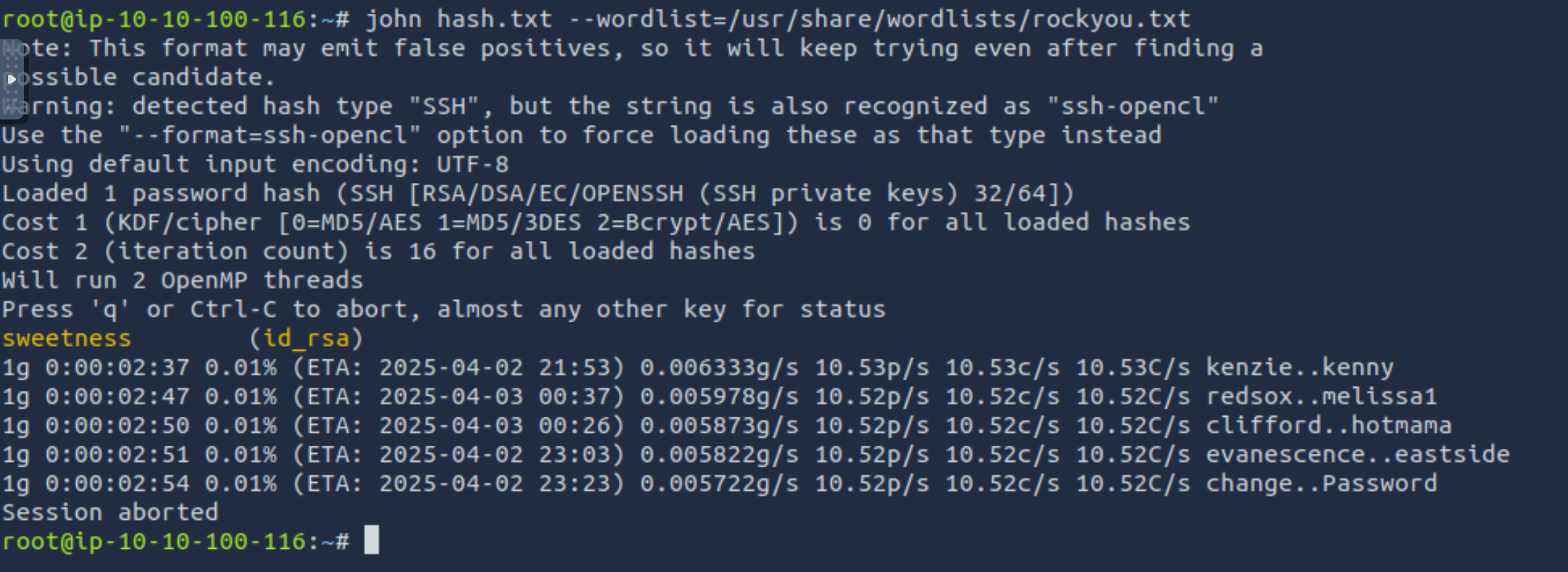The image size is (1568, 572).
Task: Click the 'change..Password' candidate range
Action: click(1322, 483)
